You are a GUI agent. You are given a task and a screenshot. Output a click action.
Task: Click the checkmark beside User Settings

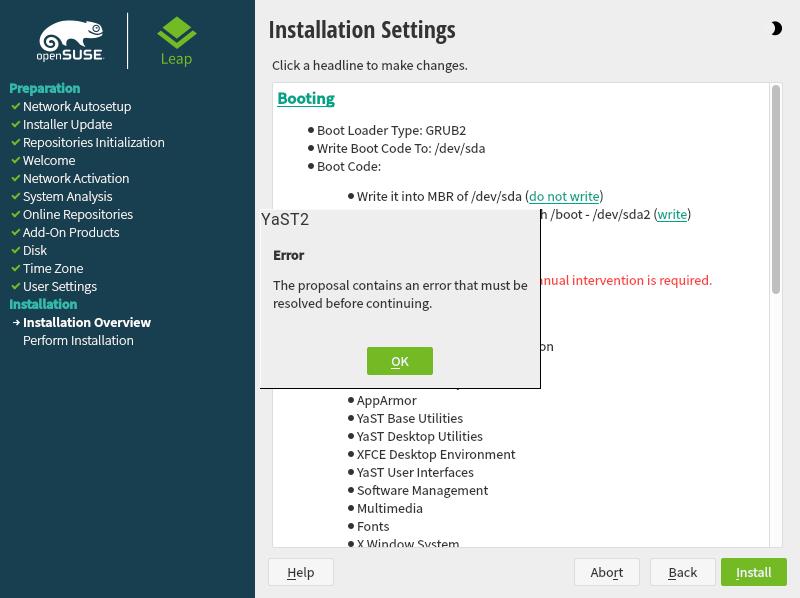click(x=16, y=286)
